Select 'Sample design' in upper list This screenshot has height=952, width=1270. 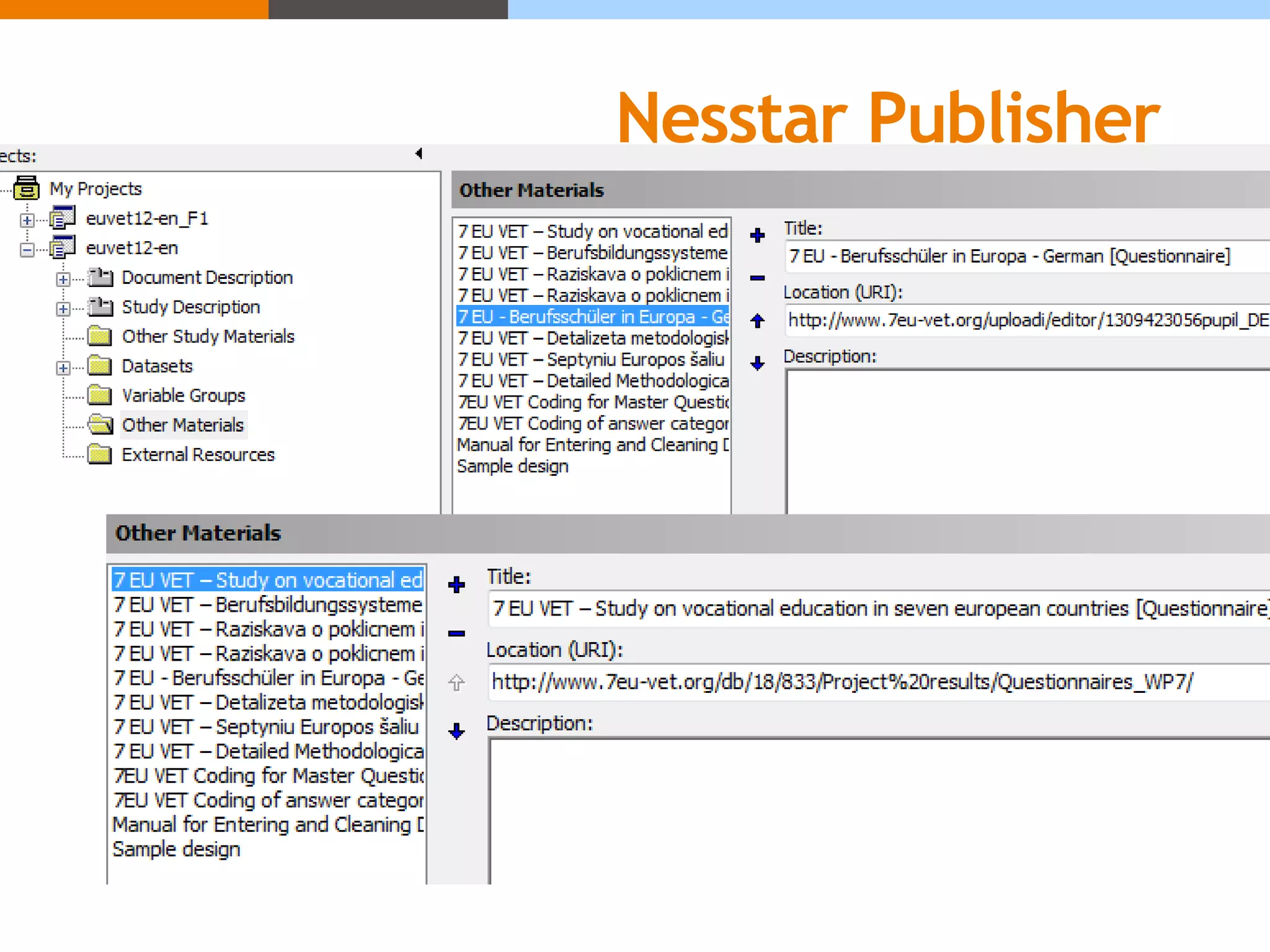tap(513, 466)
